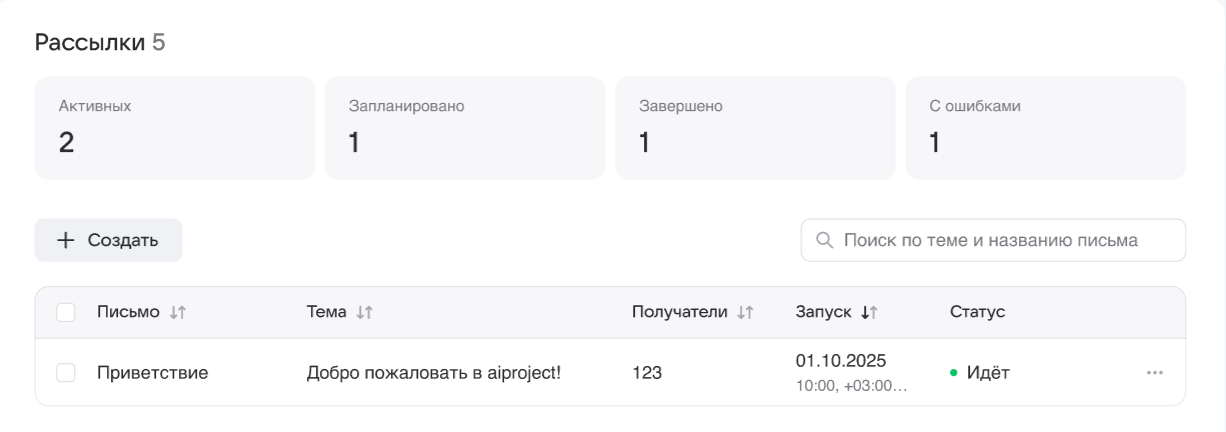Click the Статус column header
The height and width of the screenshot is (432, 1226).
(977, 313)
